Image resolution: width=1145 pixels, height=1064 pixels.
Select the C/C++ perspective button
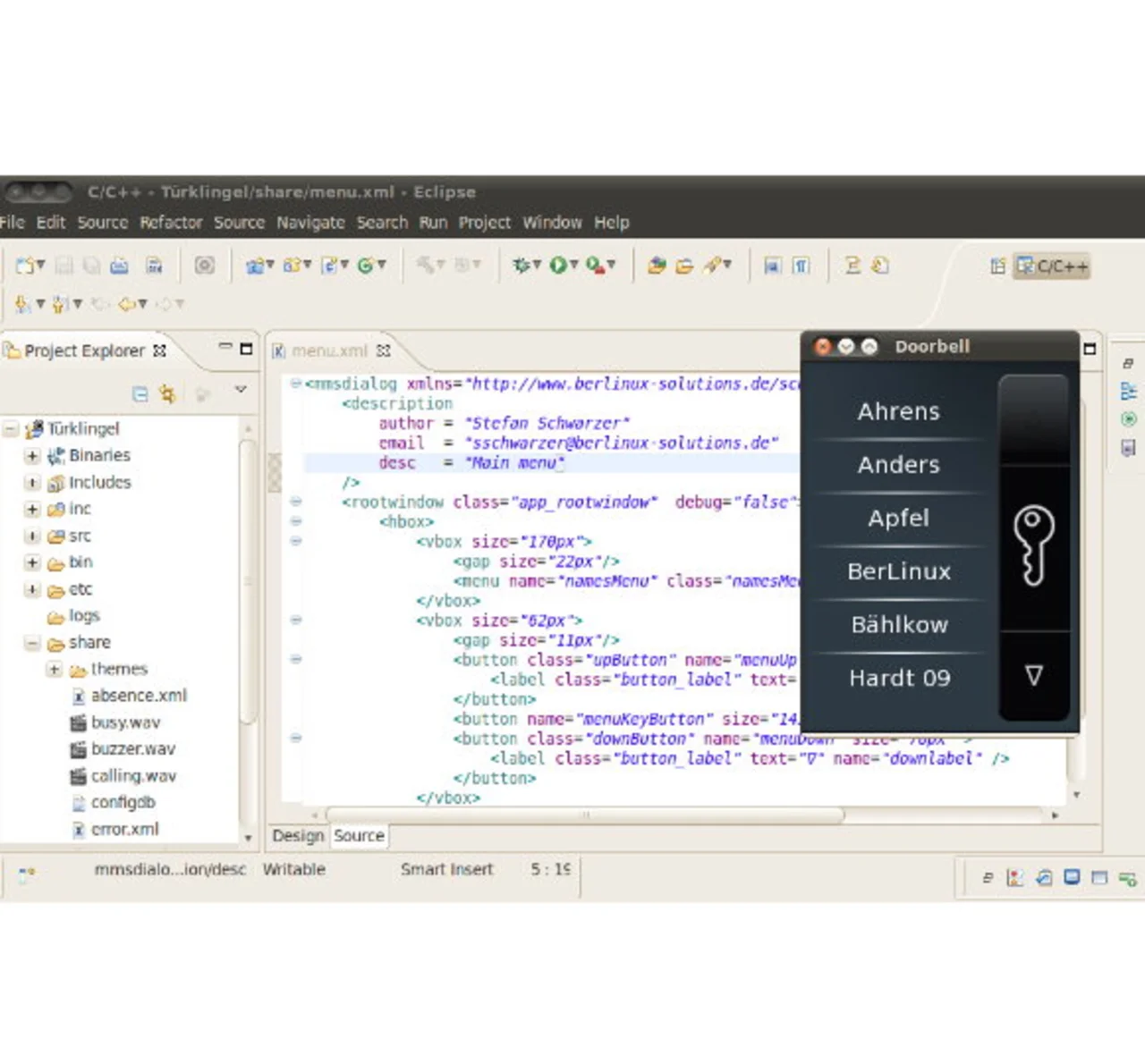(1052, 266)
